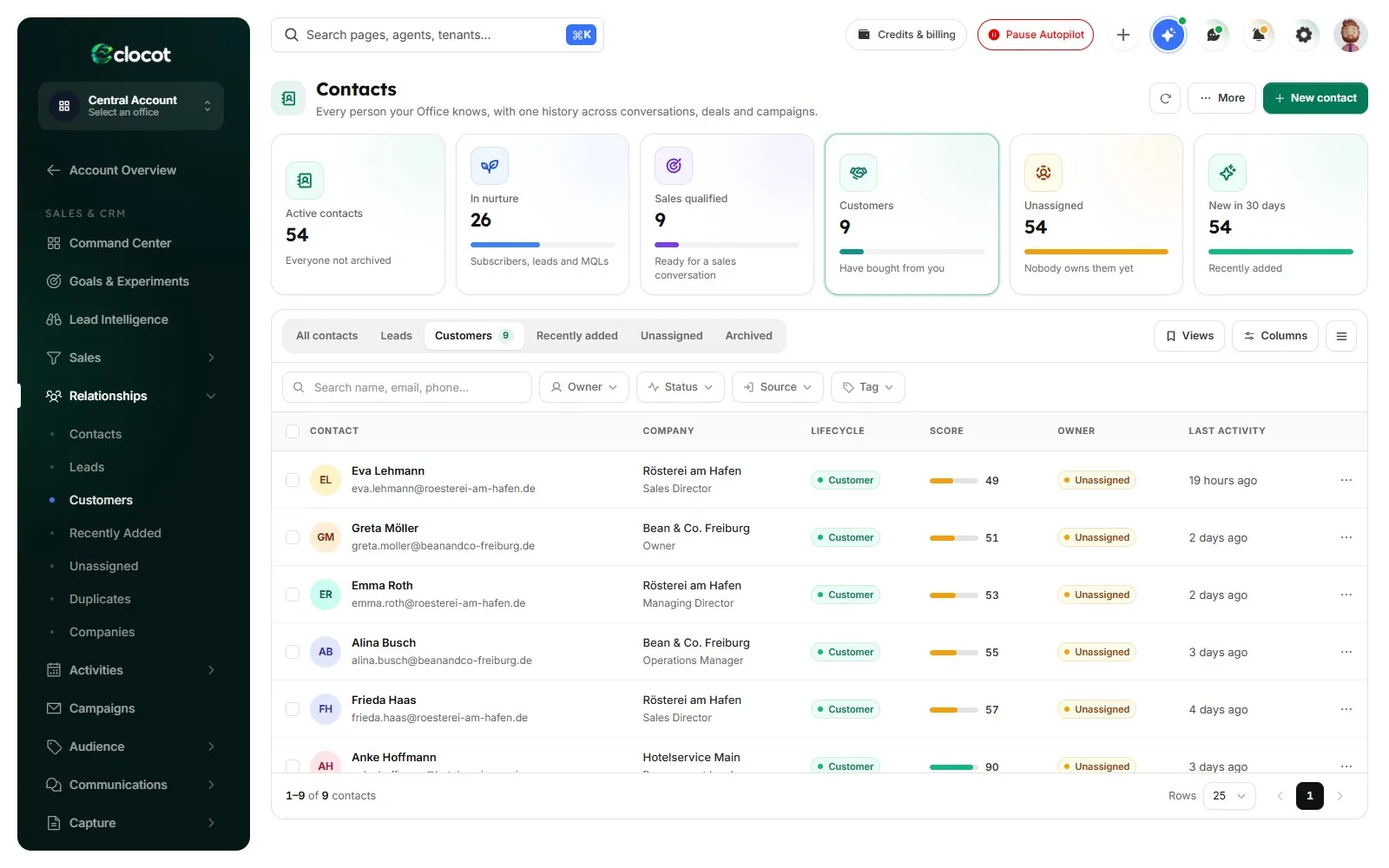Select the Eva Lehmann row checkbox
The width and height of the screenshot is (1389, 868).
click(293, 480)
